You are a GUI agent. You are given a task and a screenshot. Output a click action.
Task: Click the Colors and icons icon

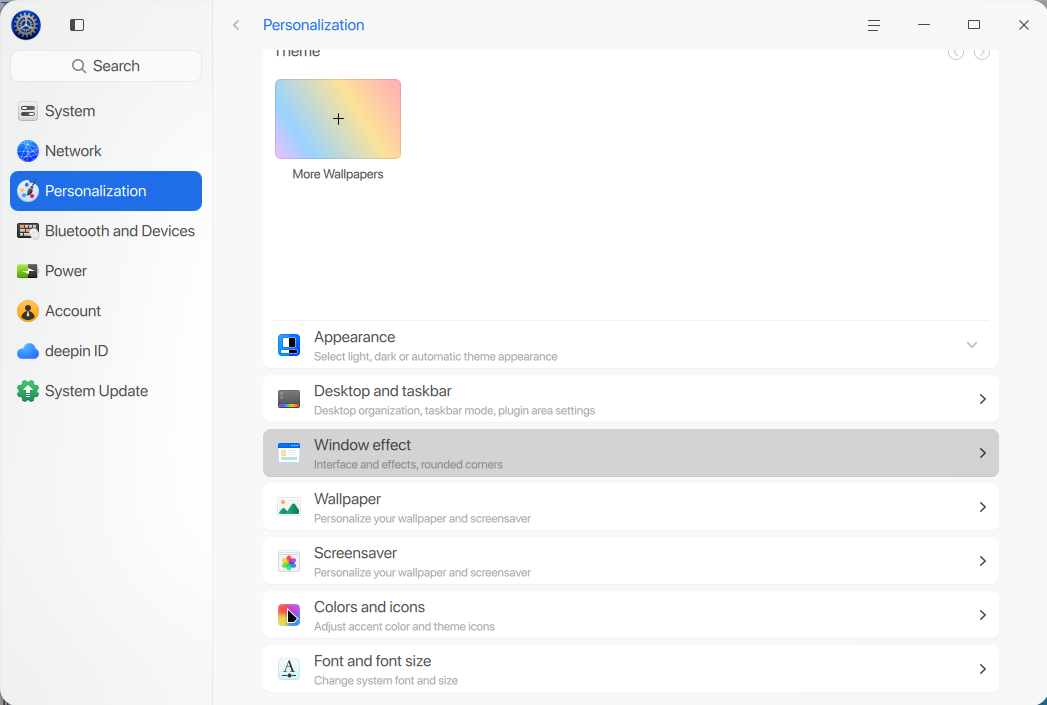(x=289, y=616)
